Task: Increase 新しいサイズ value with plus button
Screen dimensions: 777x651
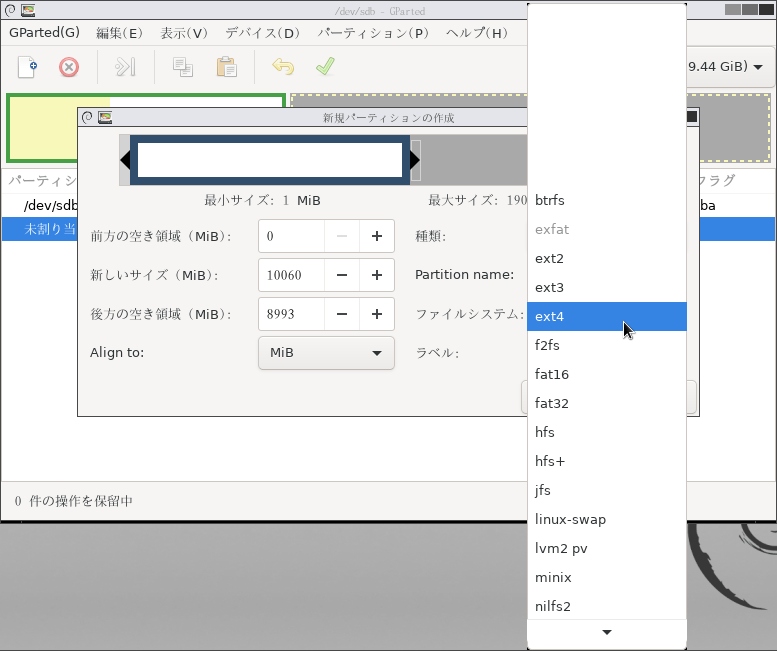Action: point(377,275)
